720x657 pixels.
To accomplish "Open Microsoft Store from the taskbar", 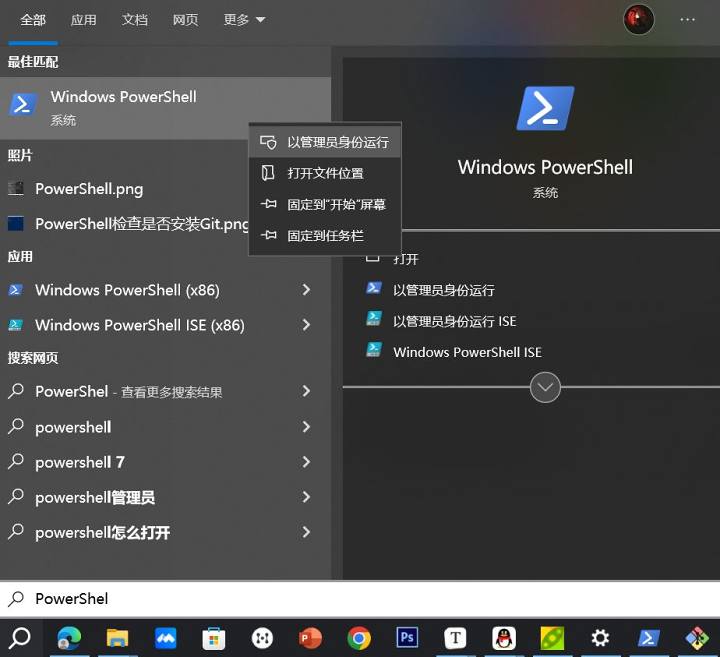I will (214, 639).
